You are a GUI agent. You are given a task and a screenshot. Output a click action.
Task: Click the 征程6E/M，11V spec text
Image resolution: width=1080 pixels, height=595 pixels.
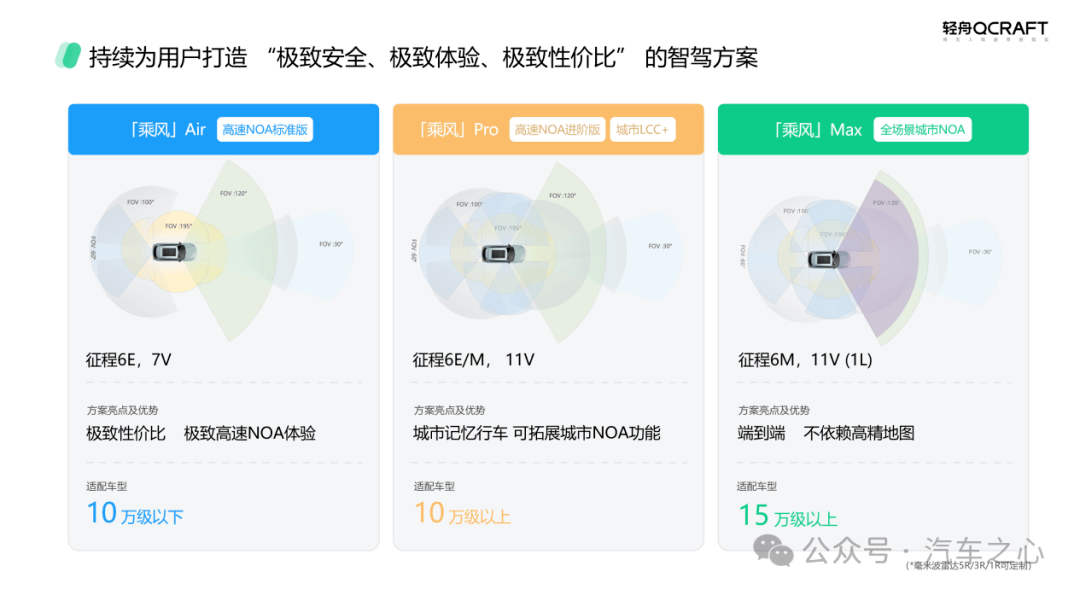point(474,359)
